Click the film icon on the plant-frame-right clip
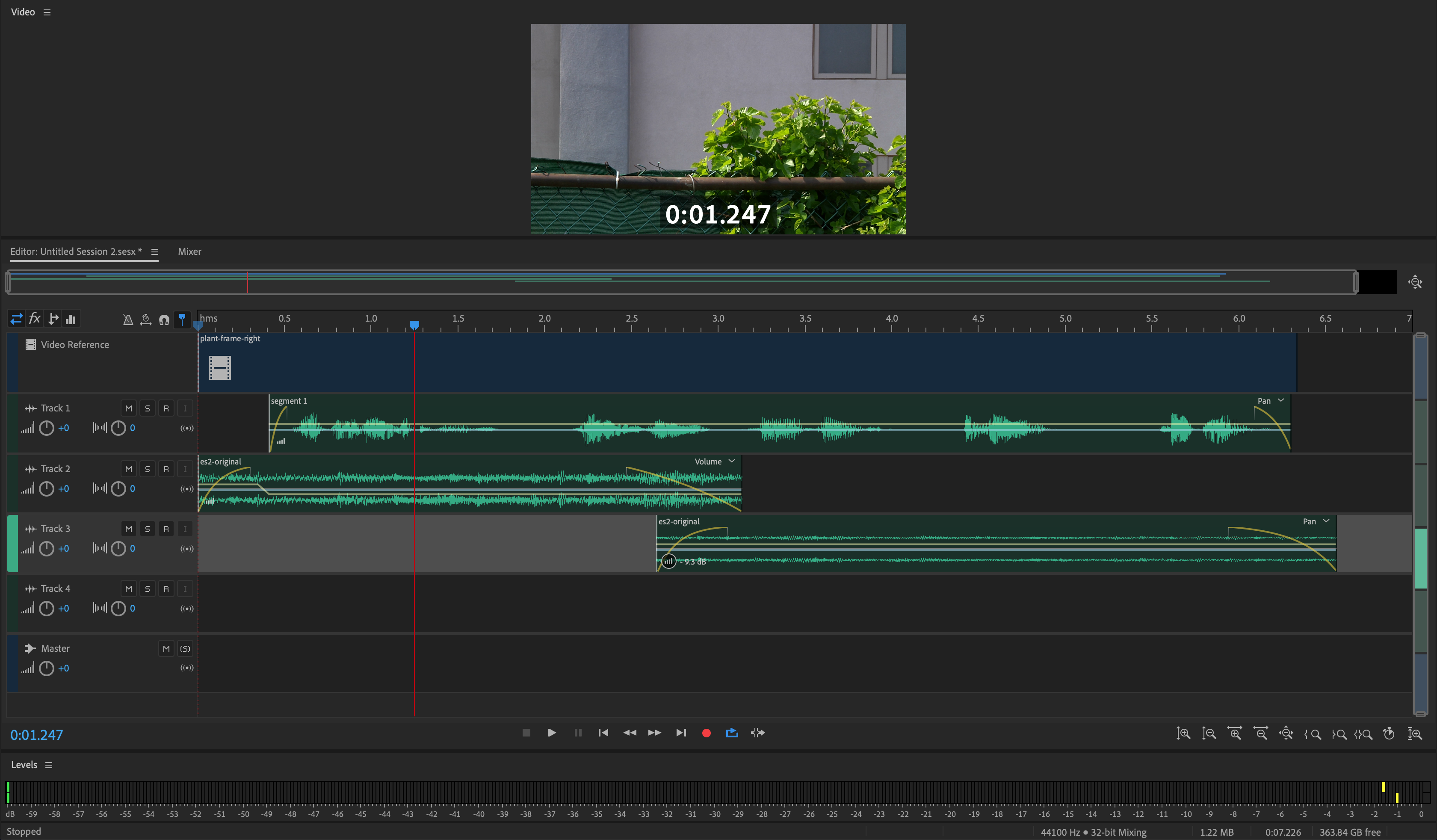The height and width of the screenshot is (840, 1437). (219, 368)
